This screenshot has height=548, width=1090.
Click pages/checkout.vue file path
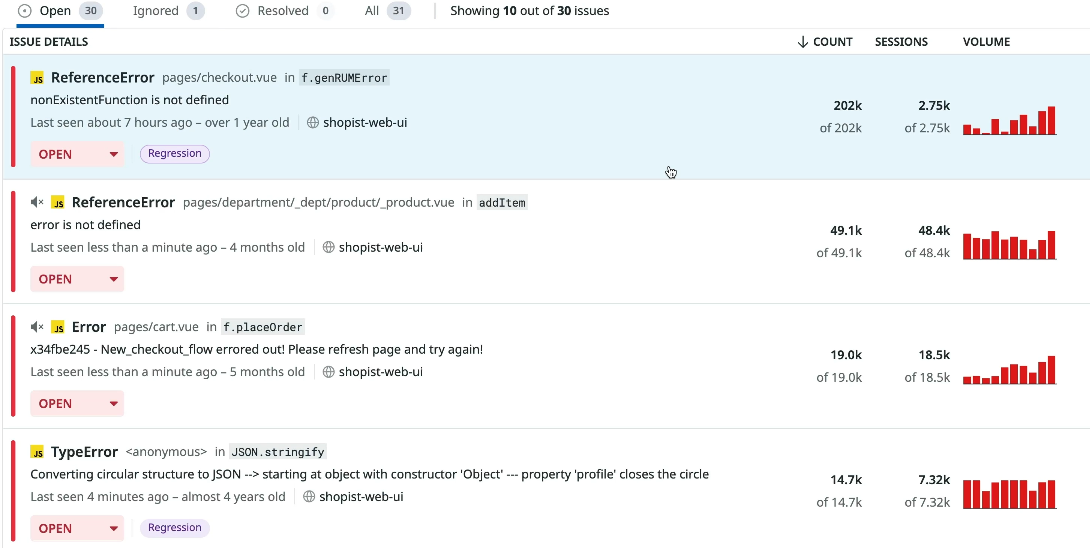click(x=219, y=78)
